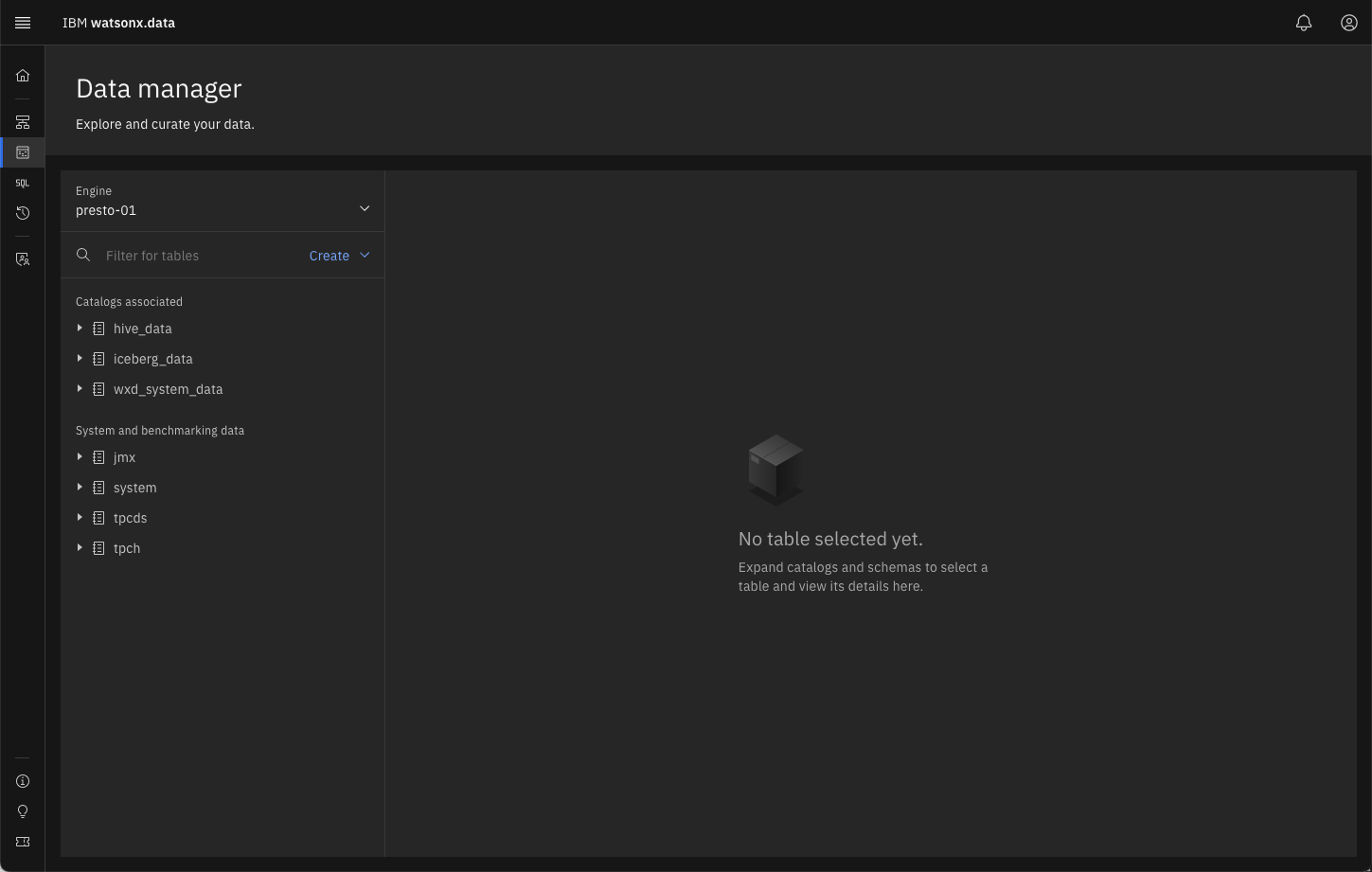Click search magnifier icon in filter

(83, 255)
